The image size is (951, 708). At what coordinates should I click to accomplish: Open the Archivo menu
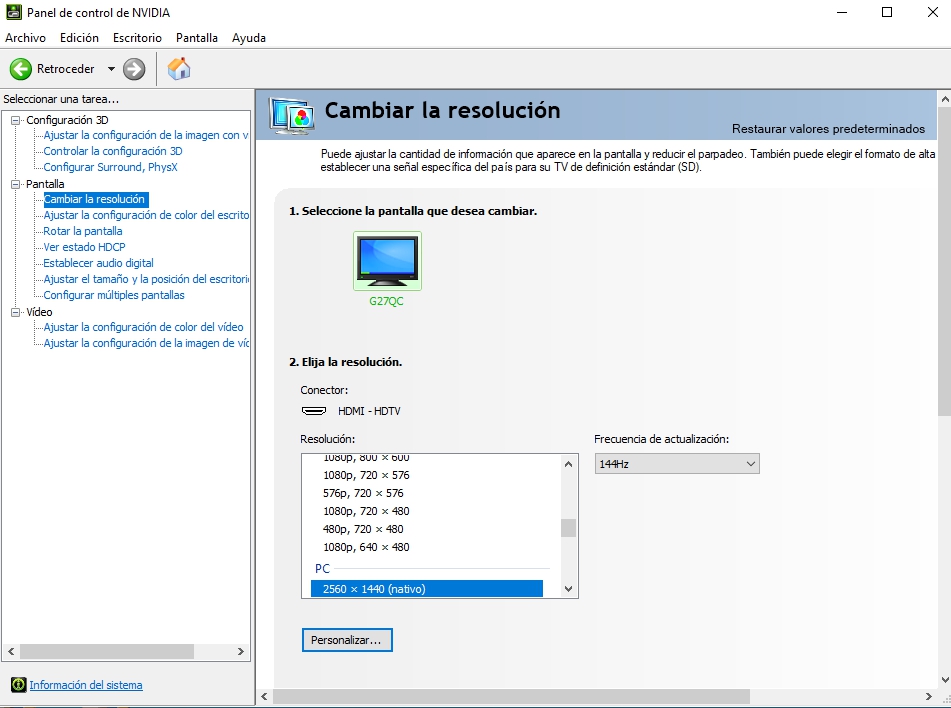tap(25, 38)
